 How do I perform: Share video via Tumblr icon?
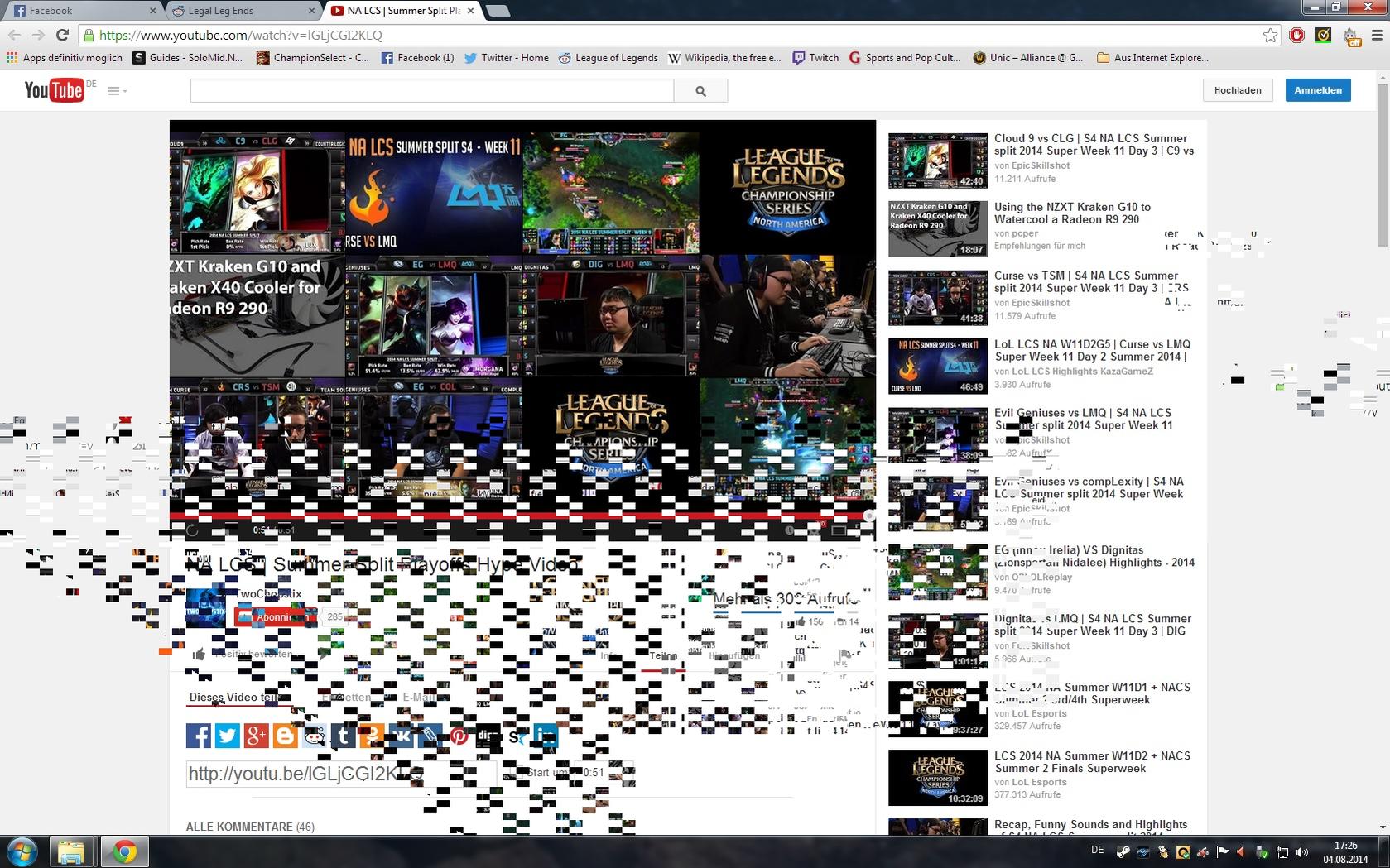coord(344,735)
